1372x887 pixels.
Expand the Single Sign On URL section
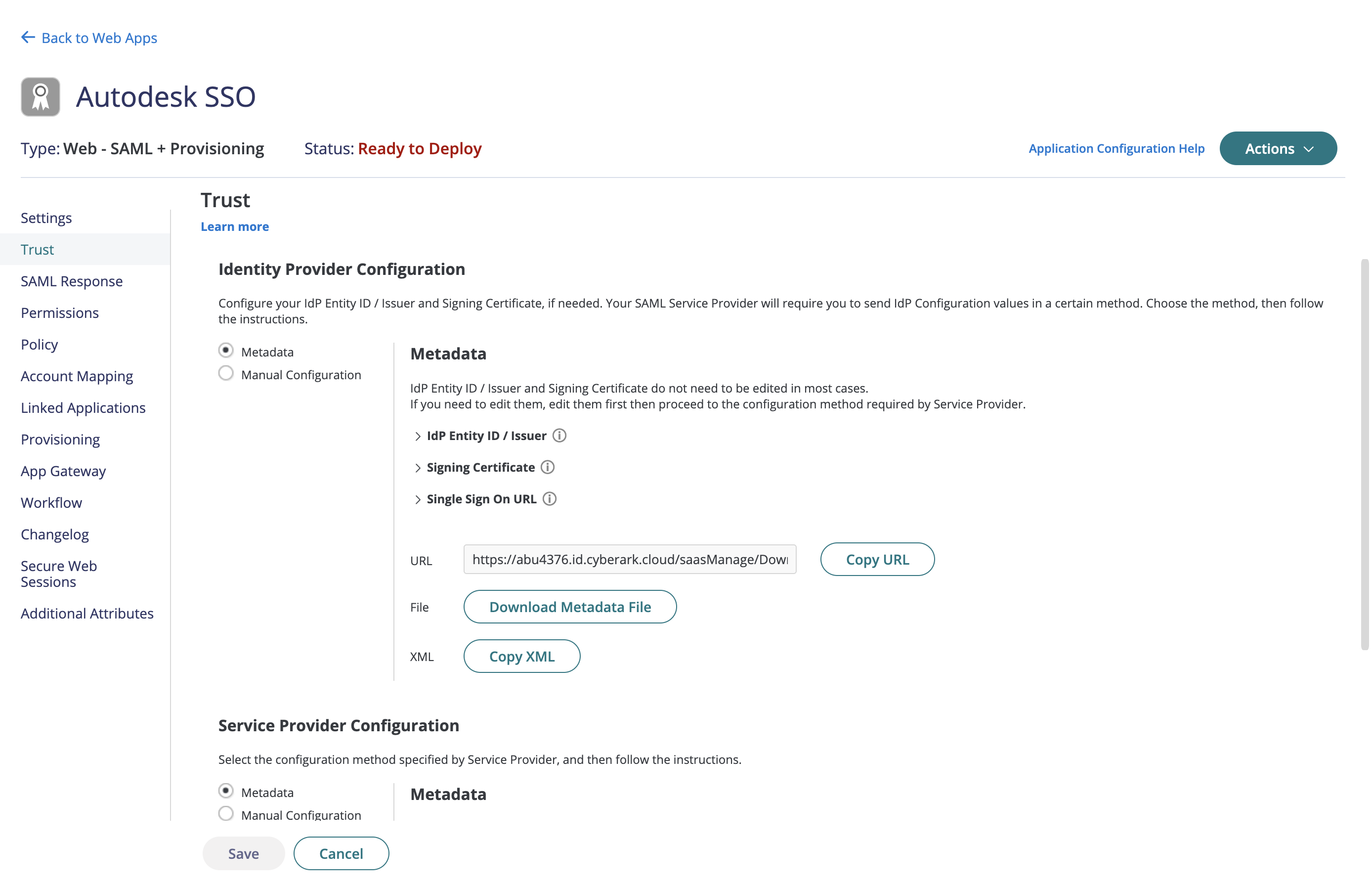click(418, 499)
